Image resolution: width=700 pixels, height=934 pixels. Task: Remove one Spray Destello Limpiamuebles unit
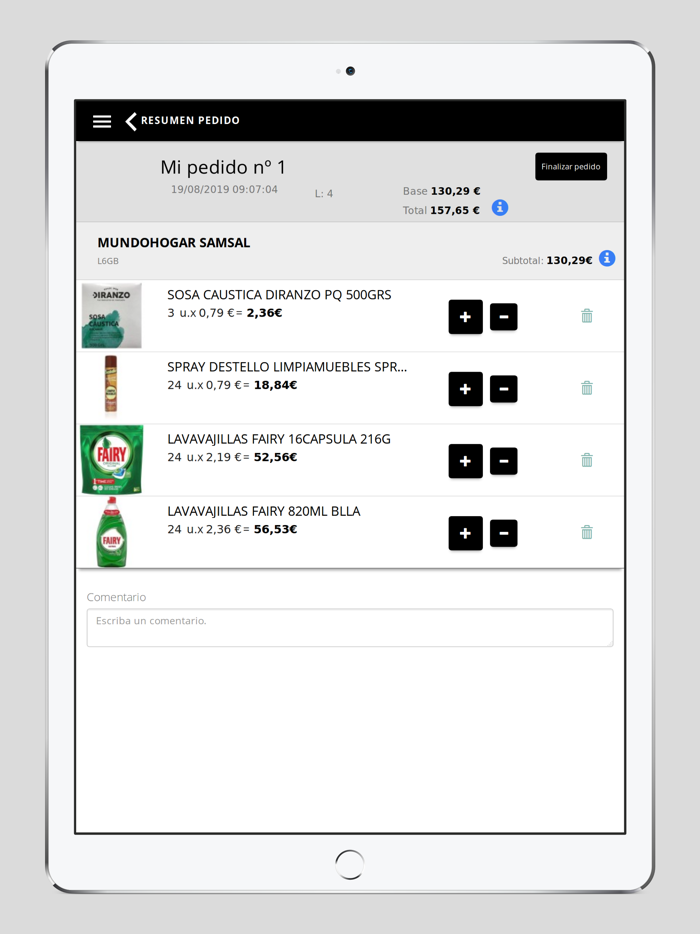503,389
